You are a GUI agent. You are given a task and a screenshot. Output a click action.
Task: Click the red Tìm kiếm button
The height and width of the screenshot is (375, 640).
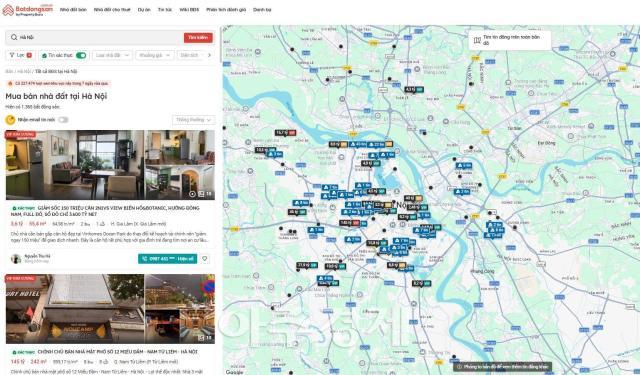[x=198, y=38]
